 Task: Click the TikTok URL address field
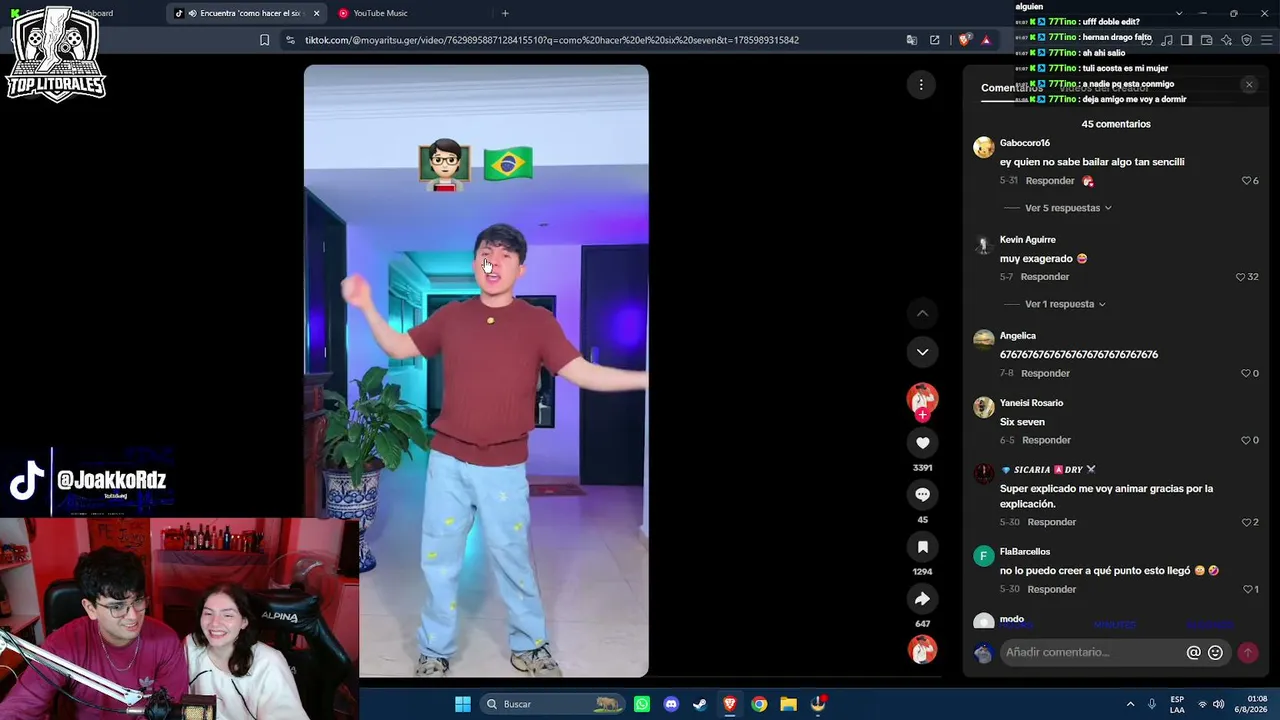click(x=552, y=40)
